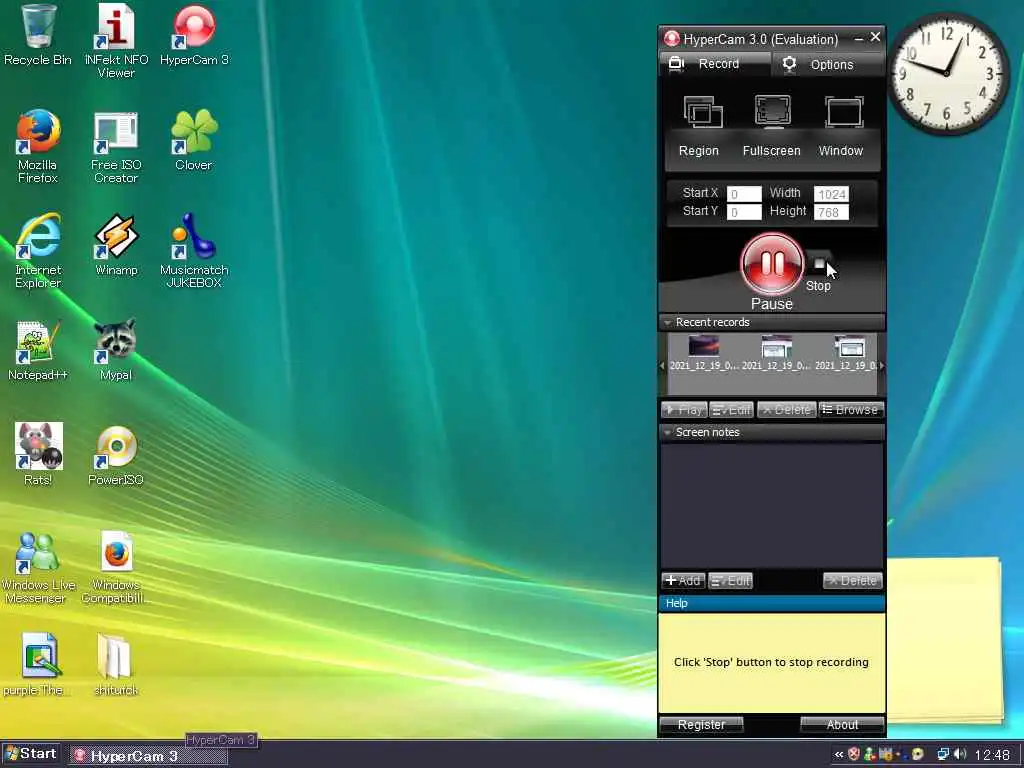Select the HyperCam 3 desktop shortcut
The height and width of the screenshot is (768, 1024).
194,36
